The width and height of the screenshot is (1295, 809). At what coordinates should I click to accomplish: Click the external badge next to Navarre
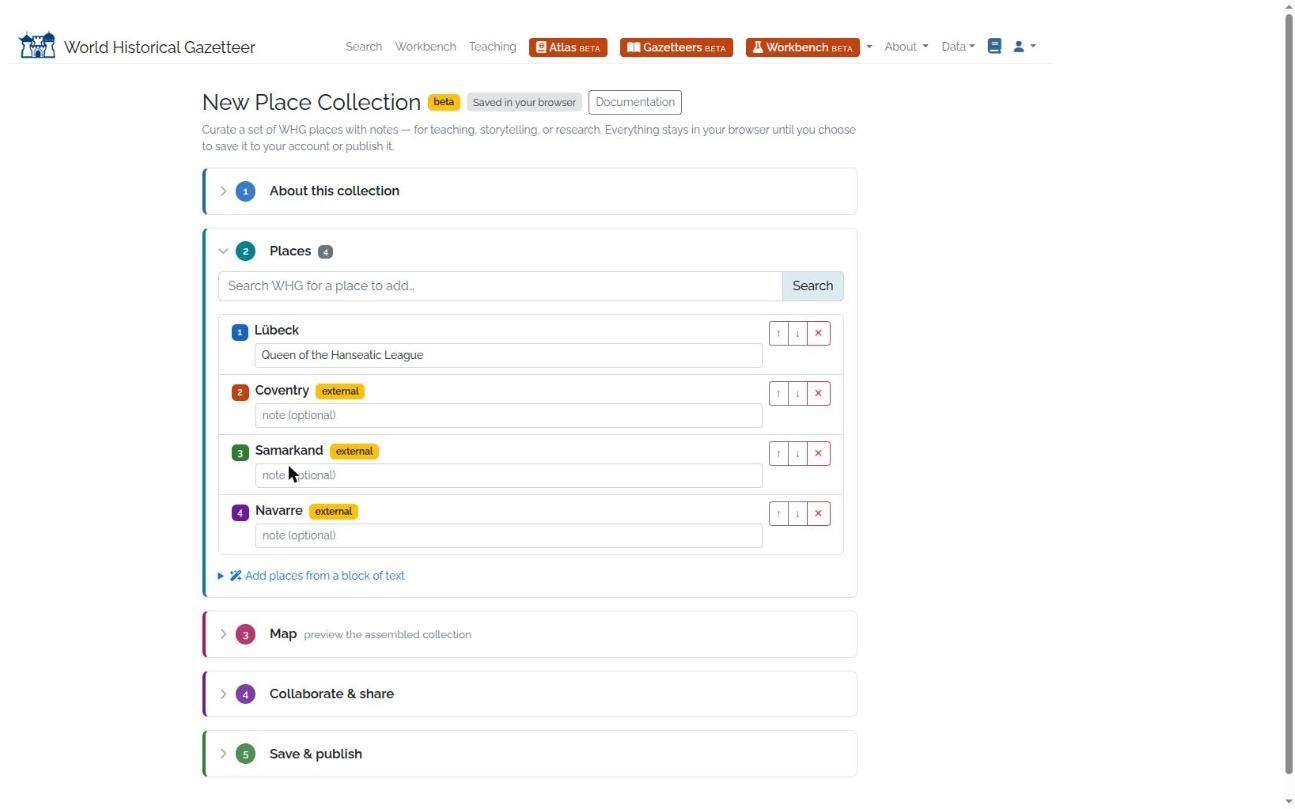pos(333,511)
